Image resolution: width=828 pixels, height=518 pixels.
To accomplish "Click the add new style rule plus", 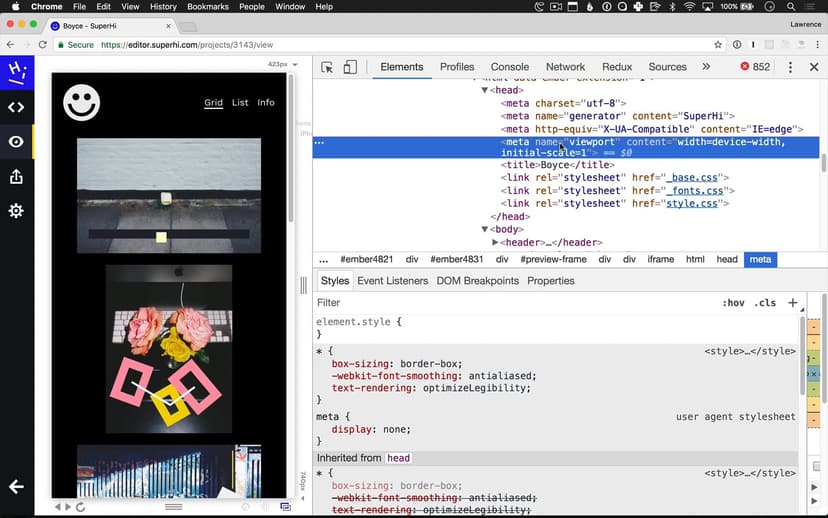I will 792,302.
